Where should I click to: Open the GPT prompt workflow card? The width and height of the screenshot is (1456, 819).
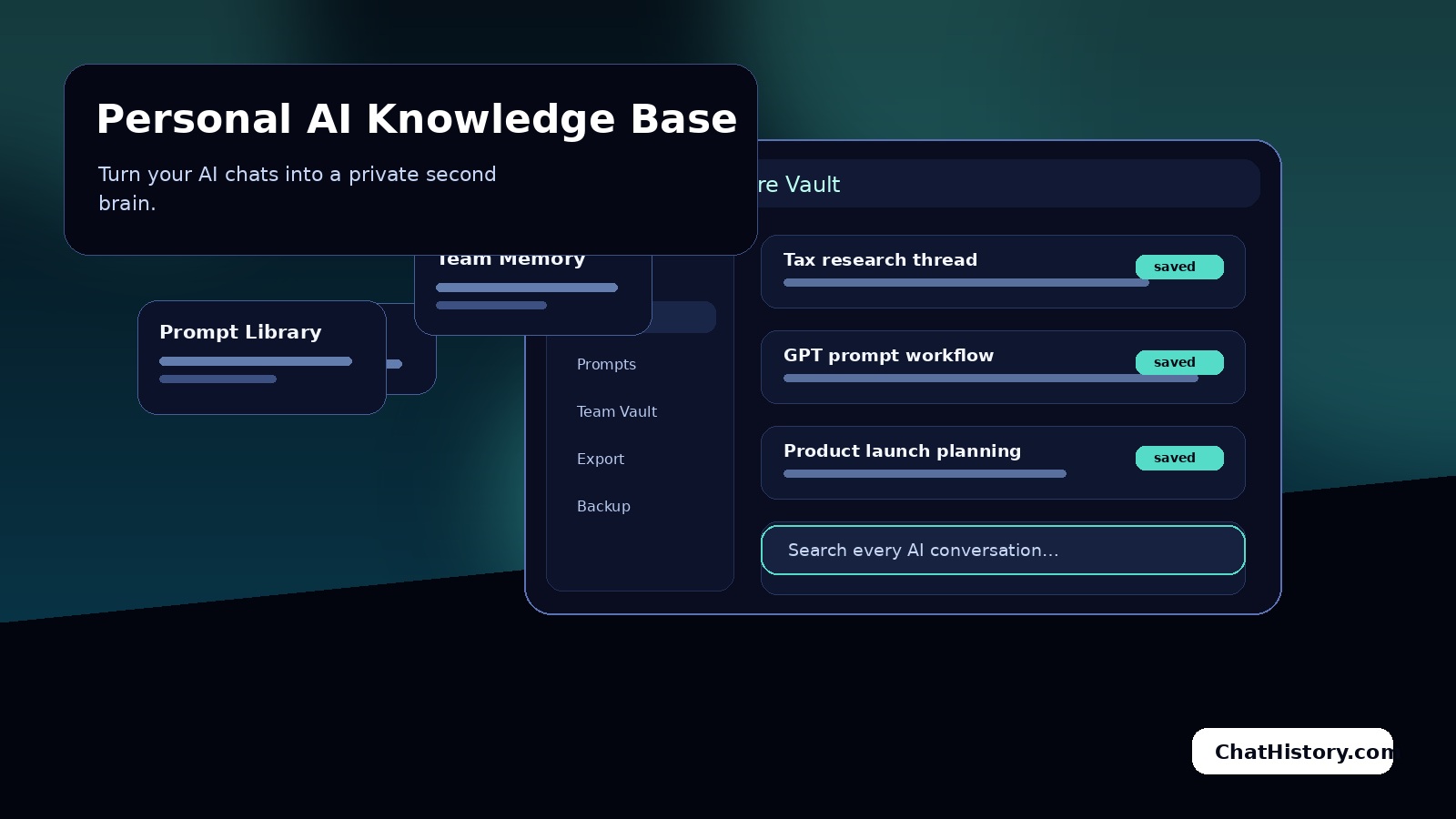(x=1003, y=367)
